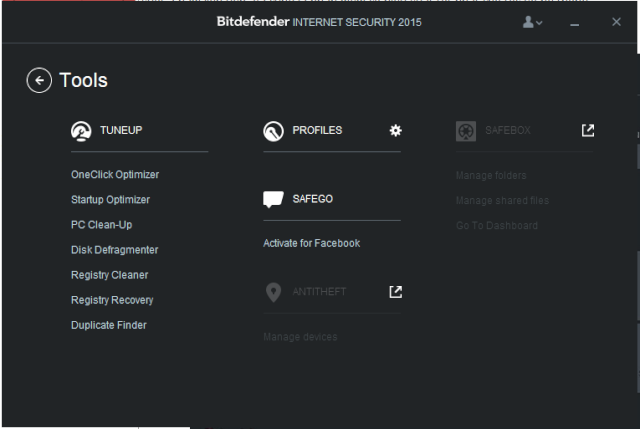Click the TUNEUP heading

[x=121, y=131]
